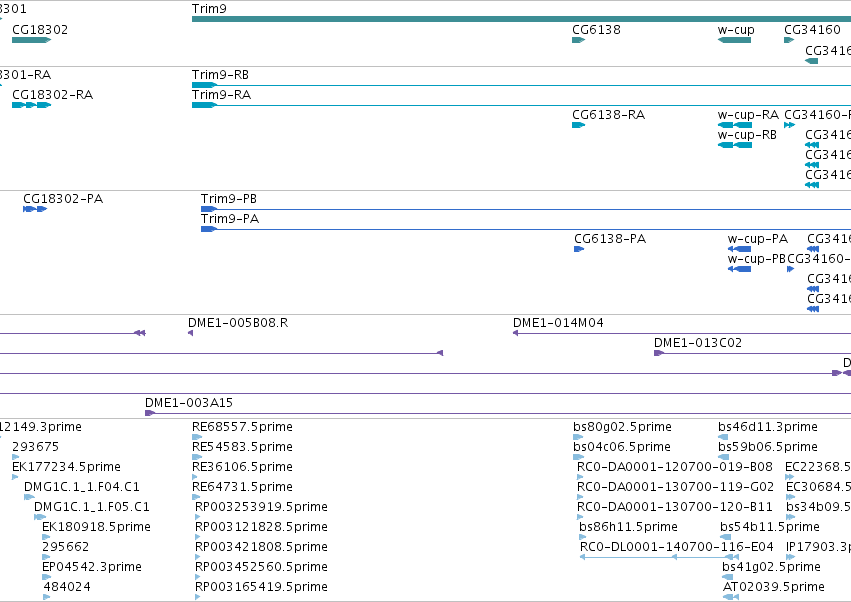
Task: Click the Trim9-PA protein label
Action: 230,219
